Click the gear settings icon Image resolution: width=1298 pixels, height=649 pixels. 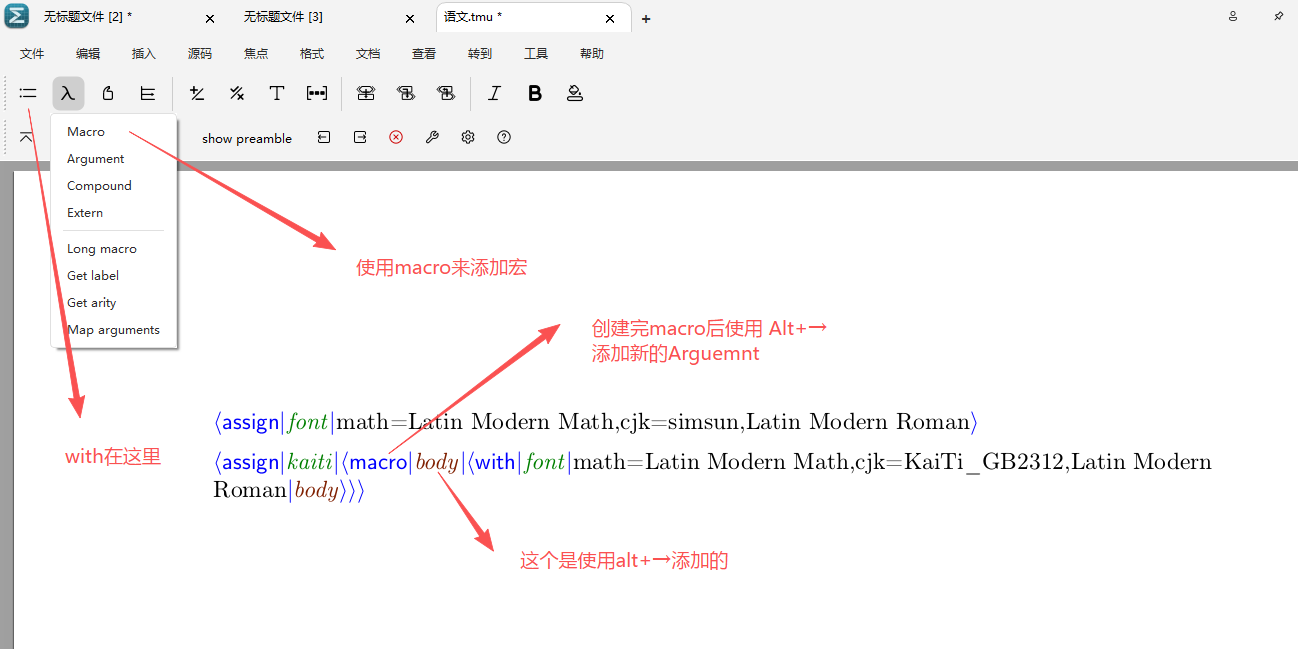[x=468, y=137]
